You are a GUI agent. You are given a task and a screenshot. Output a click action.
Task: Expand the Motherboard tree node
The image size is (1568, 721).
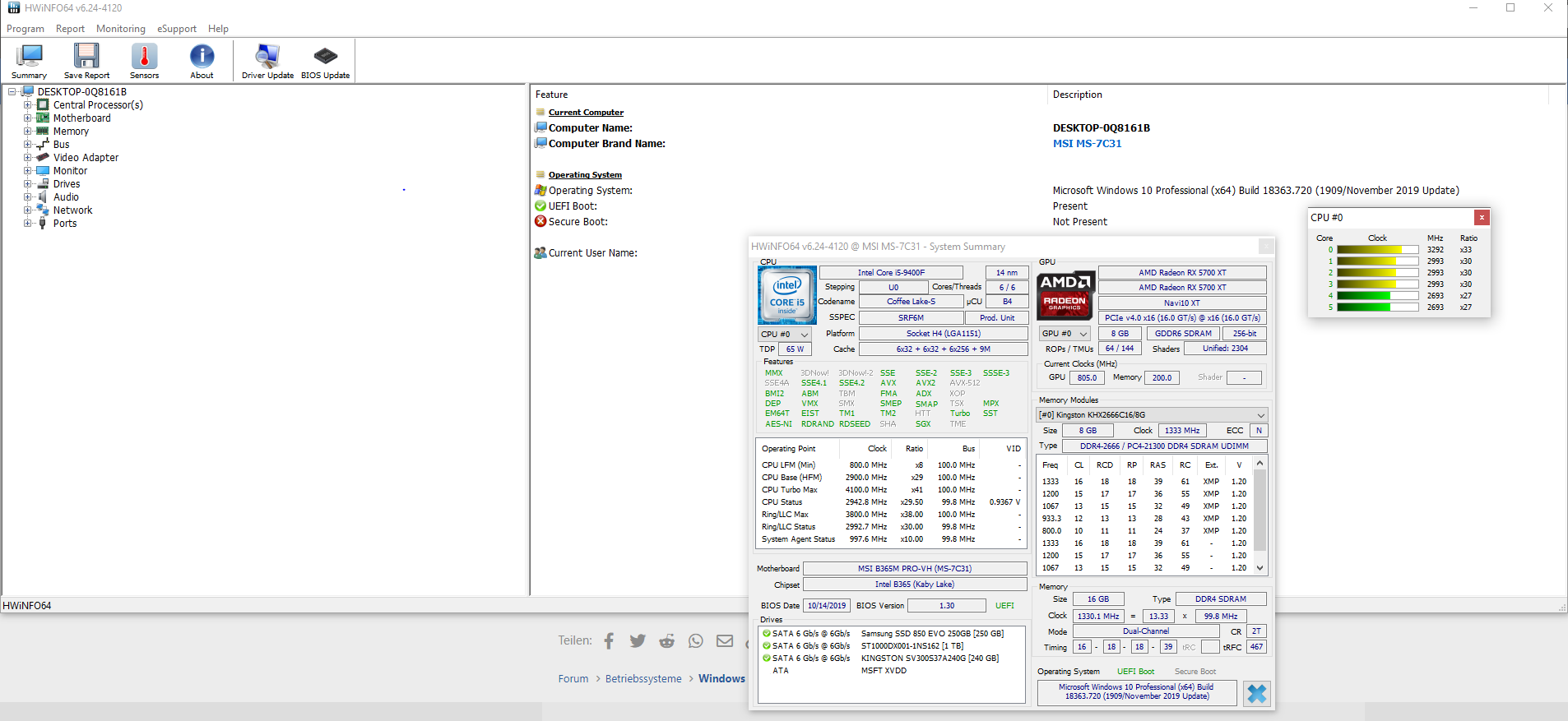tap(27, 118)
